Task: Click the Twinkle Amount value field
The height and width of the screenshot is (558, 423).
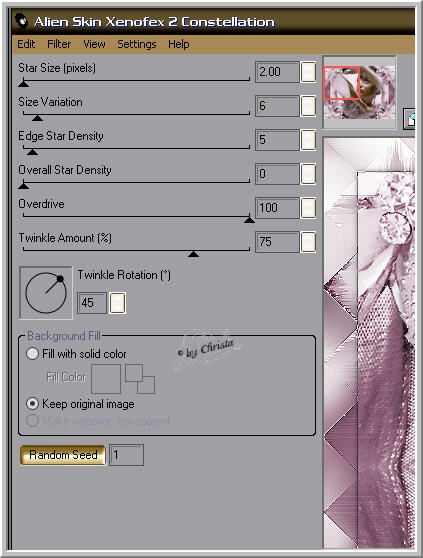Action: [x=277, y=242]
